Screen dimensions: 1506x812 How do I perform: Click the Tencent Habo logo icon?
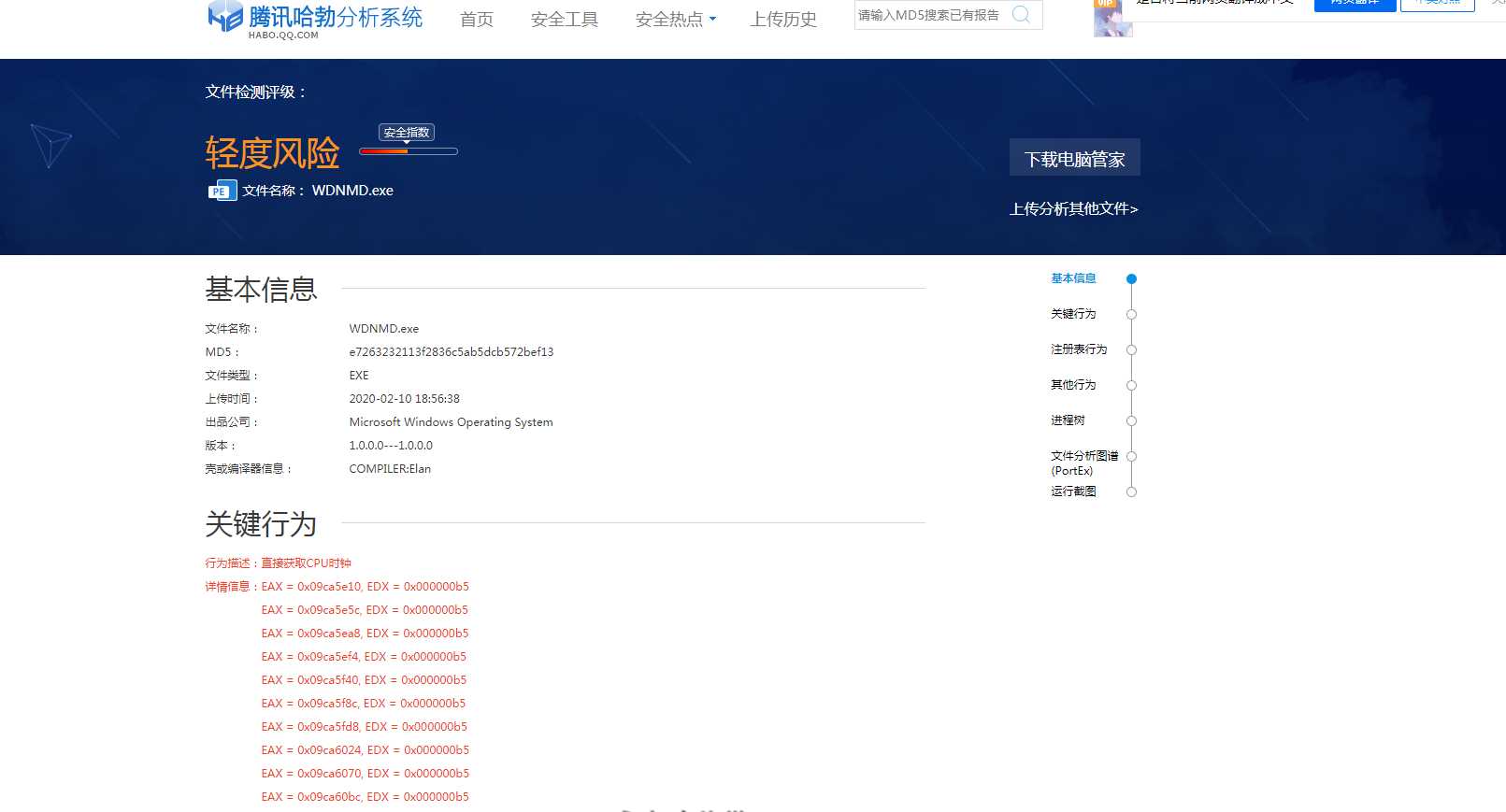225,16
